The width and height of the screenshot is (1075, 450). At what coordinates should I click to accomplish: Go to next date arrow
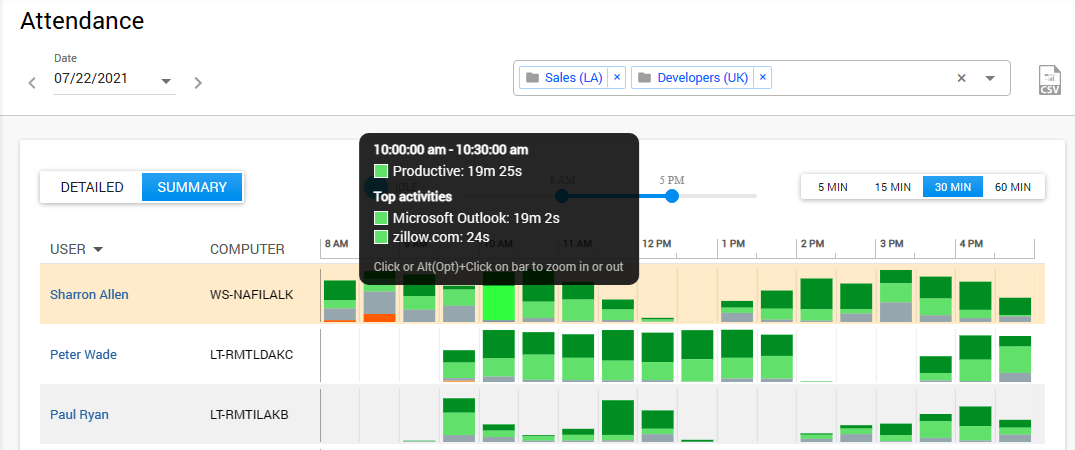(198, 83)
